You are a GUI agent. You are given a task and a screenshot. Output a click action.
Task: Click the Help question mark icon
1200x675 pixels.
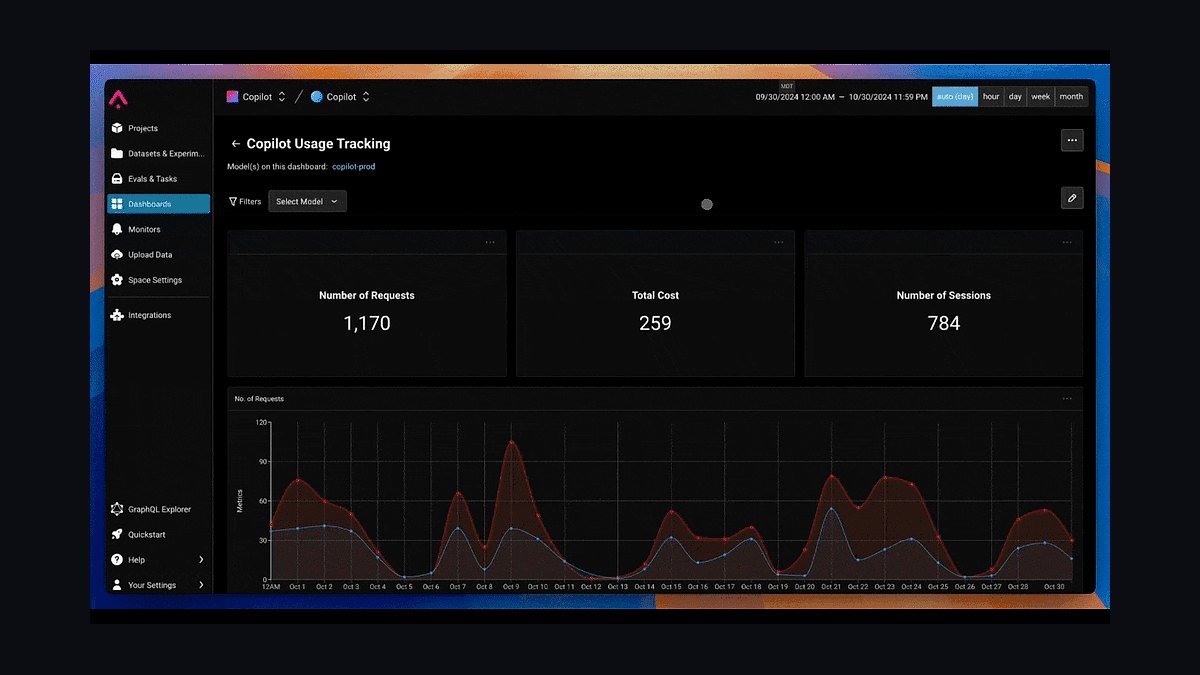point(118,560)
